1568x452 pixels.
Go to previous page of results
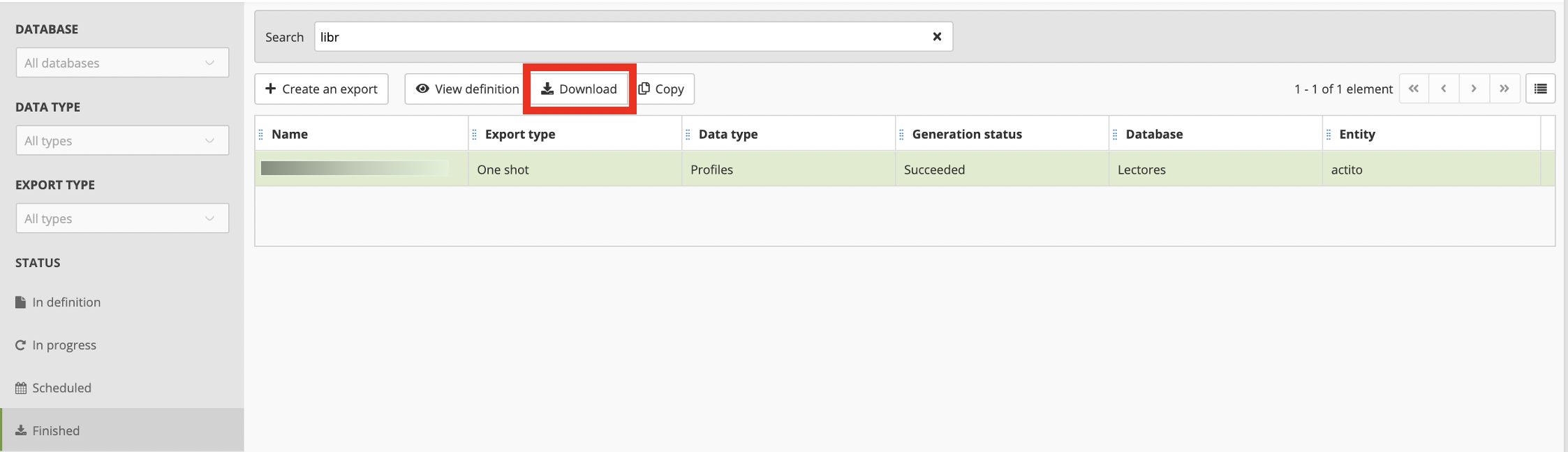tap(1444, 89)
